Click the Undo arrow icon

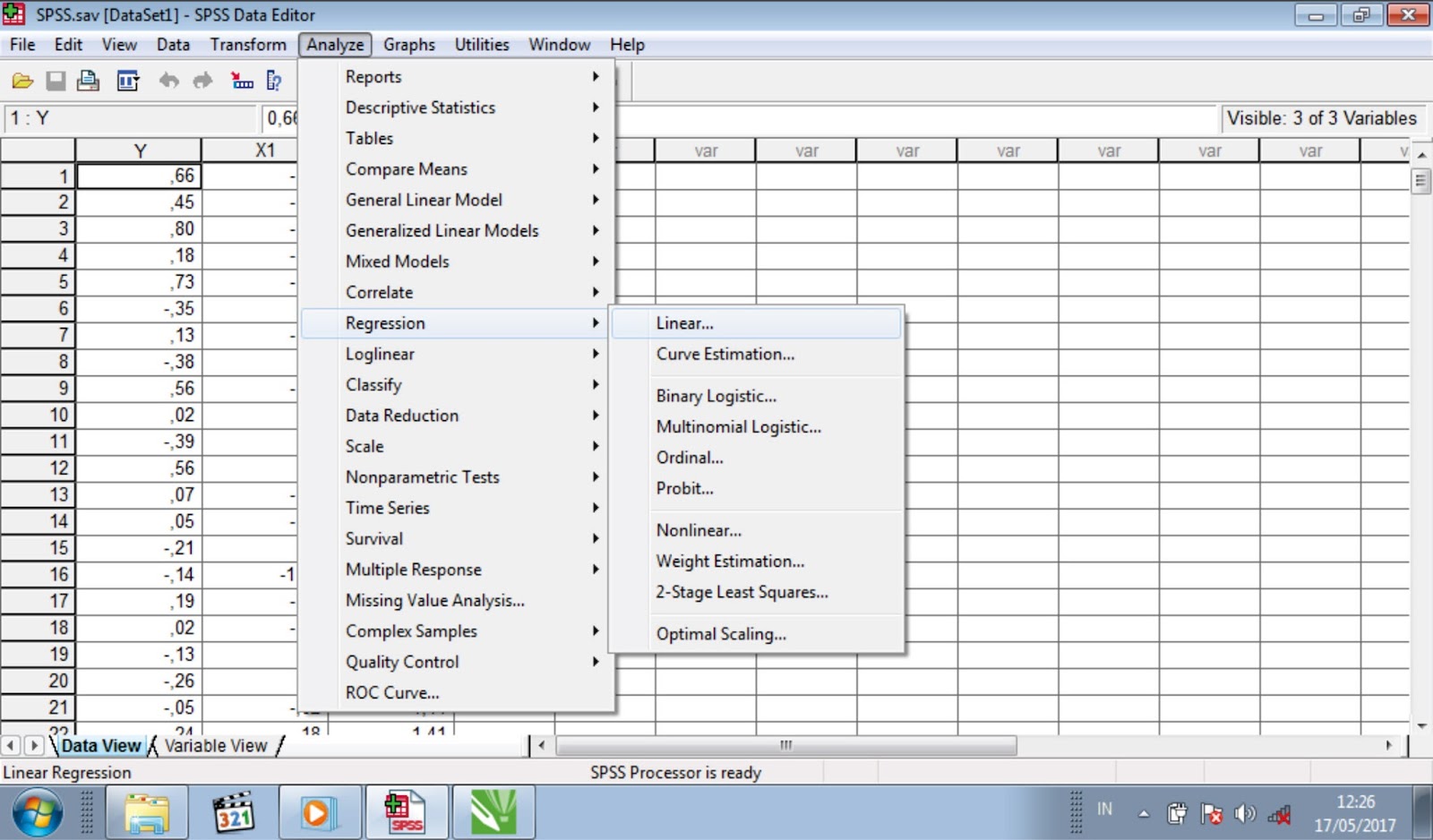click(168, 81)
